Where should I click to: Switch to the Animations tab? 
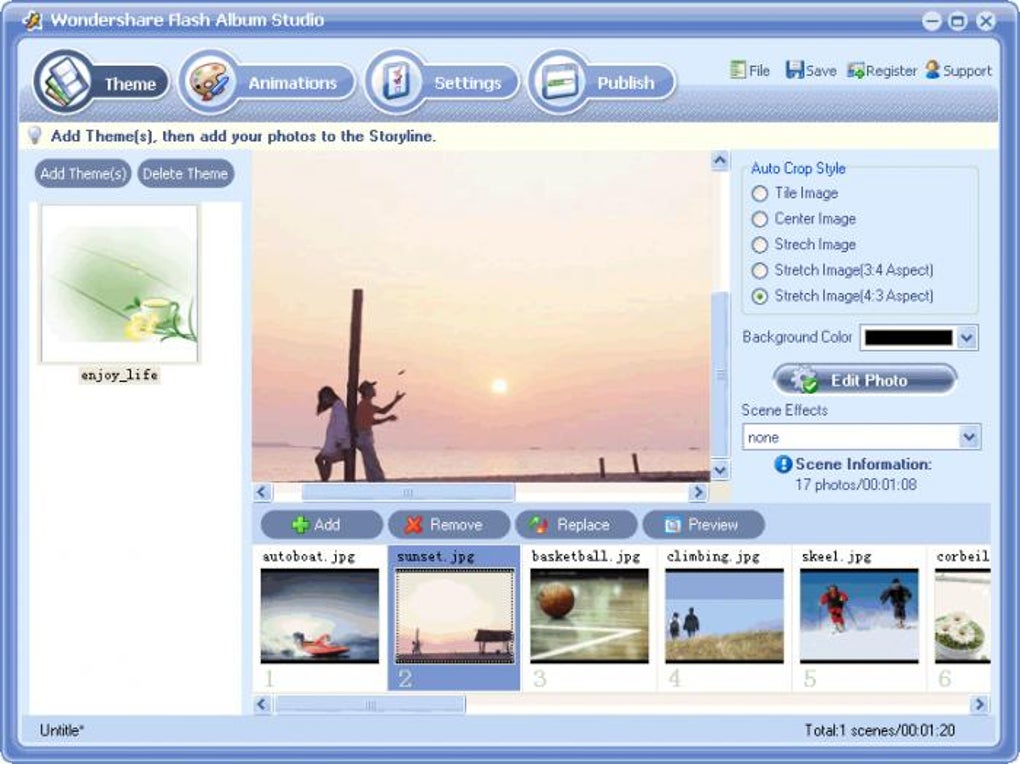point(267,83)
